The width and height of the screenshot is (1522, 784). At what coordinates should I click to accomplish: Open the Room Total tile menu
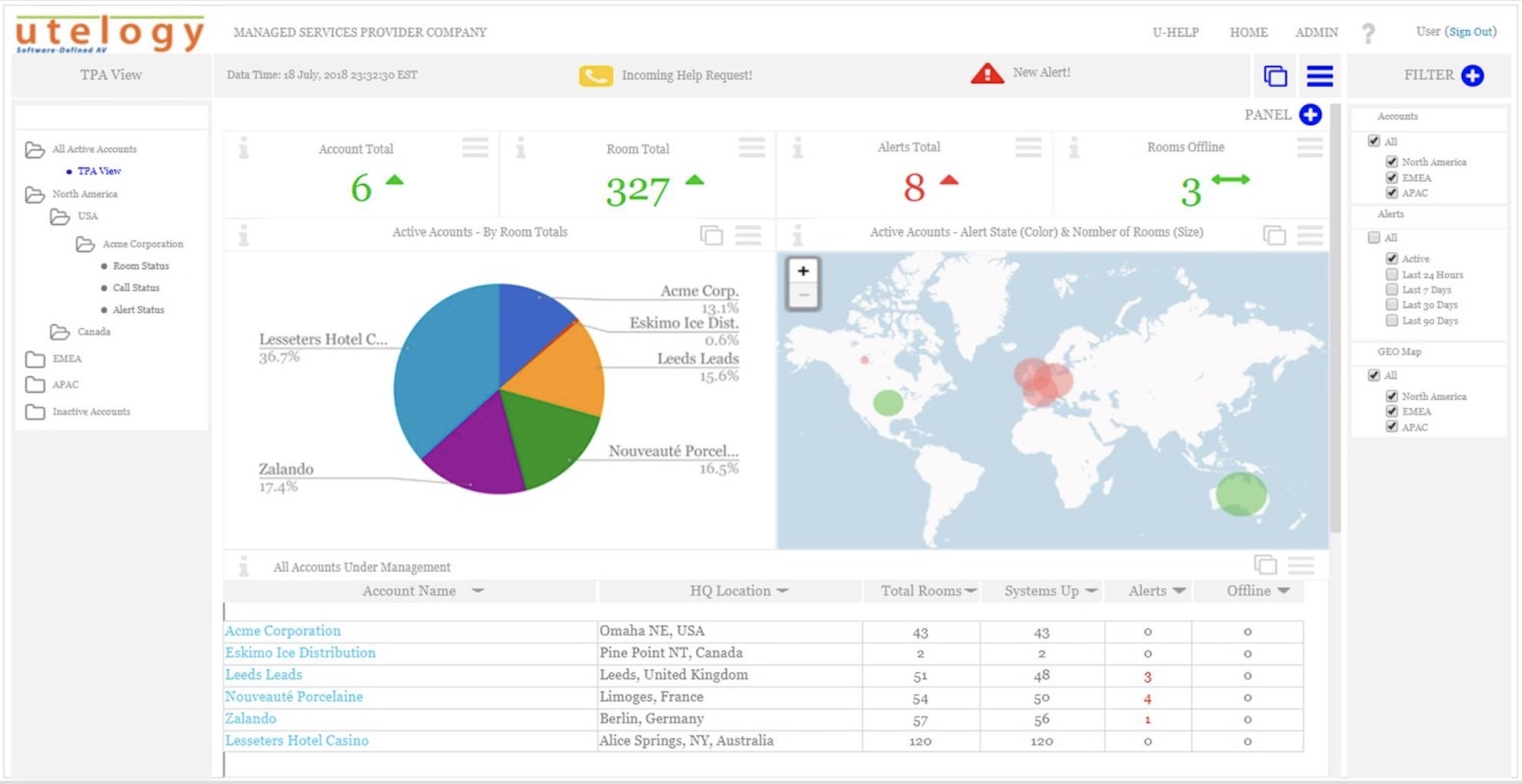click(752, 147)
